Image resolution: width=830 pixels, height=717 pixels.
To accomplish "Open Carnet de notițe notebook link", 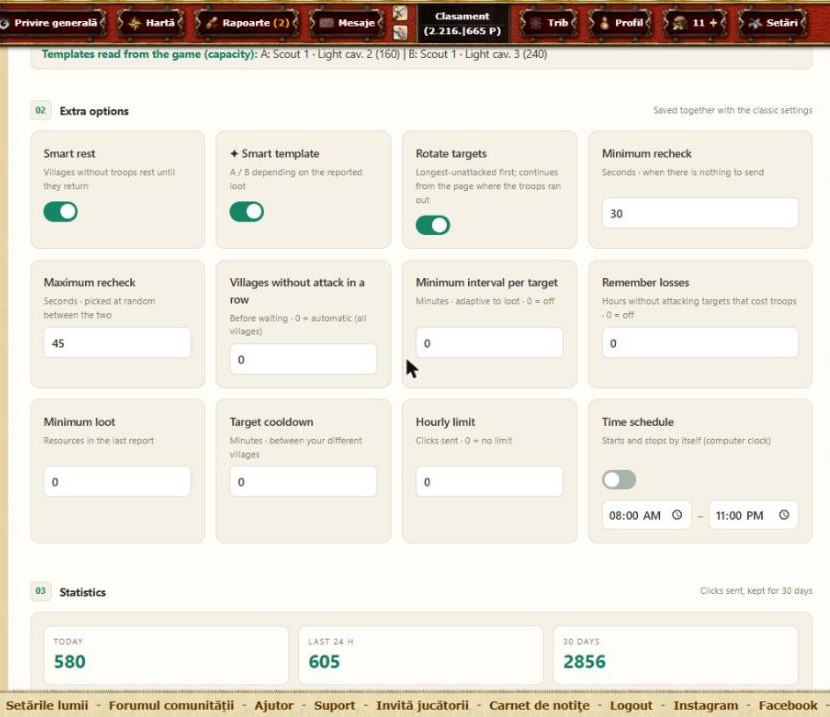I will pos(539,705).
